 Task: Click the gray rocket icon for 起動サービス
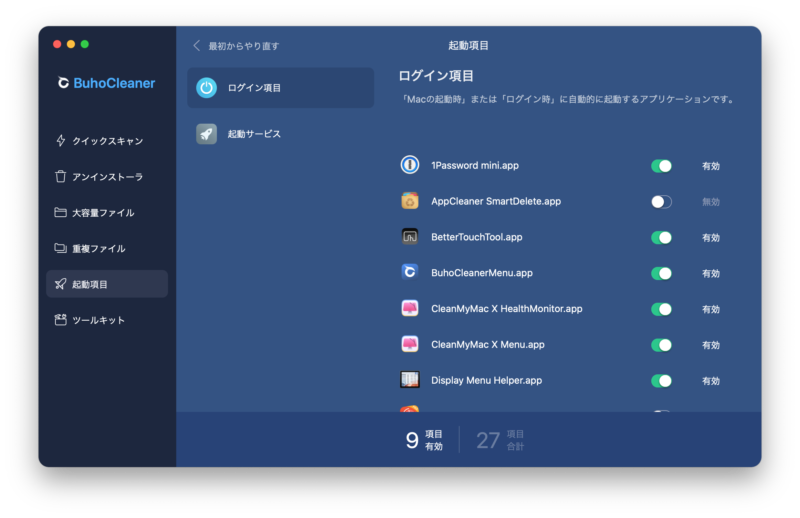207,134
